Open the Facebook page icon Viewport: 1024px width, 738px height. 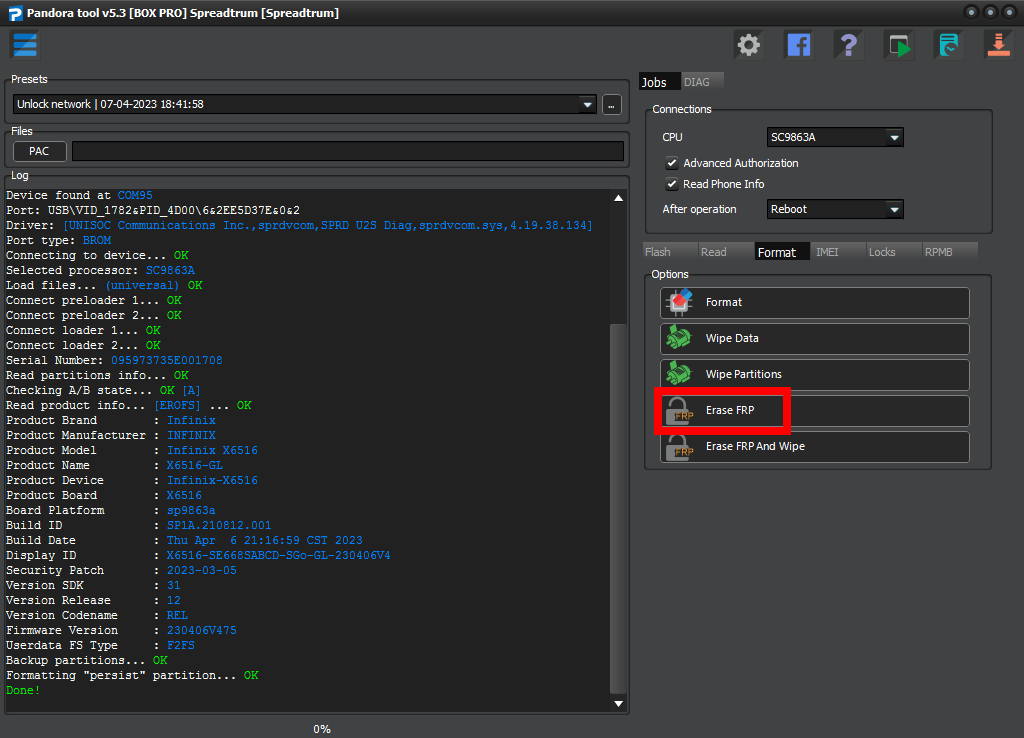(799, 45)
